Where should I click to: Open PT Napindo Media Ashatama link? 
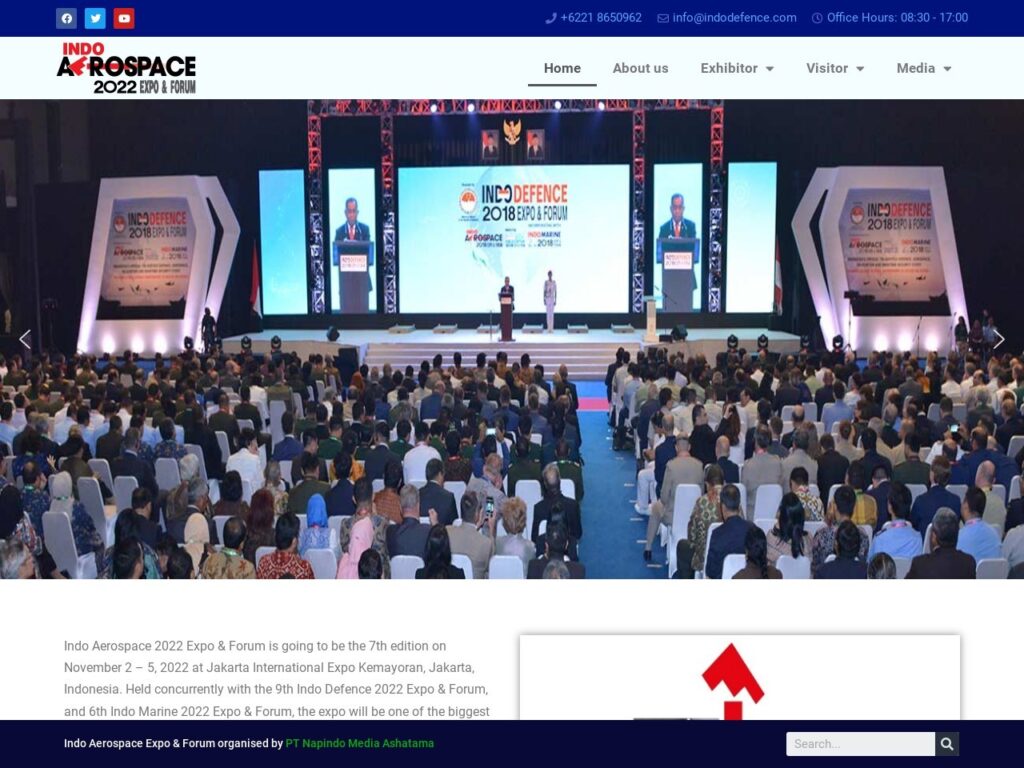pos(360,743)
